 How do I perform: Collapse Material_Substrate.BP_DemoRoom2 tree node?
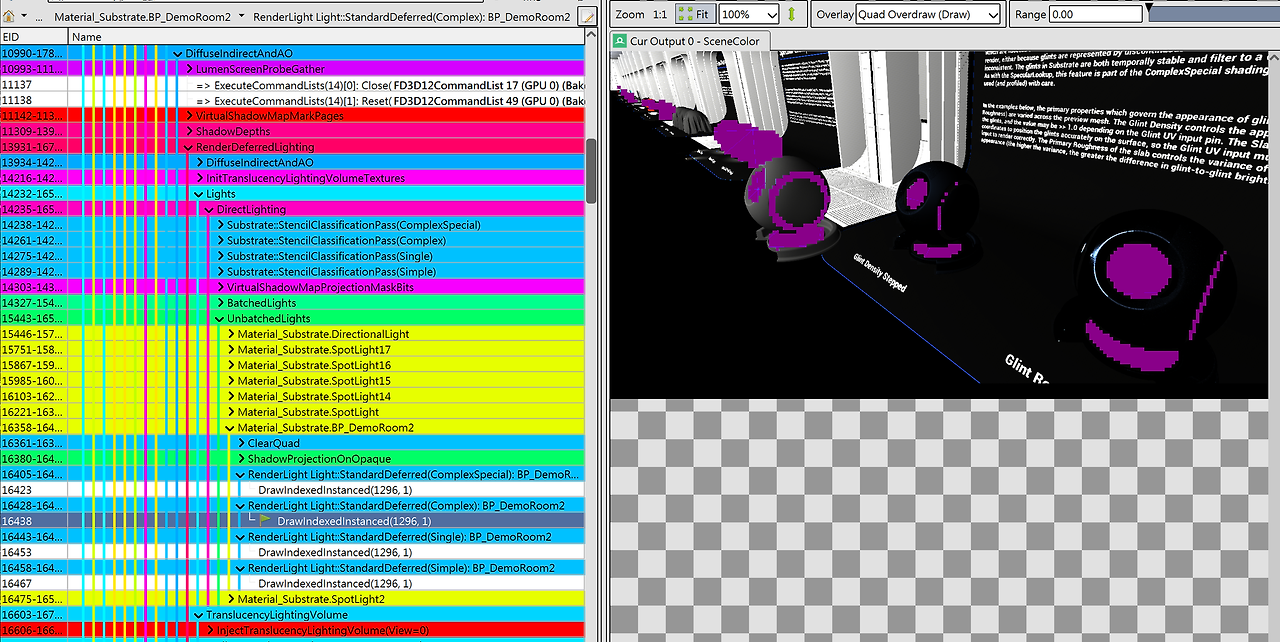click(x=231, y=428)
